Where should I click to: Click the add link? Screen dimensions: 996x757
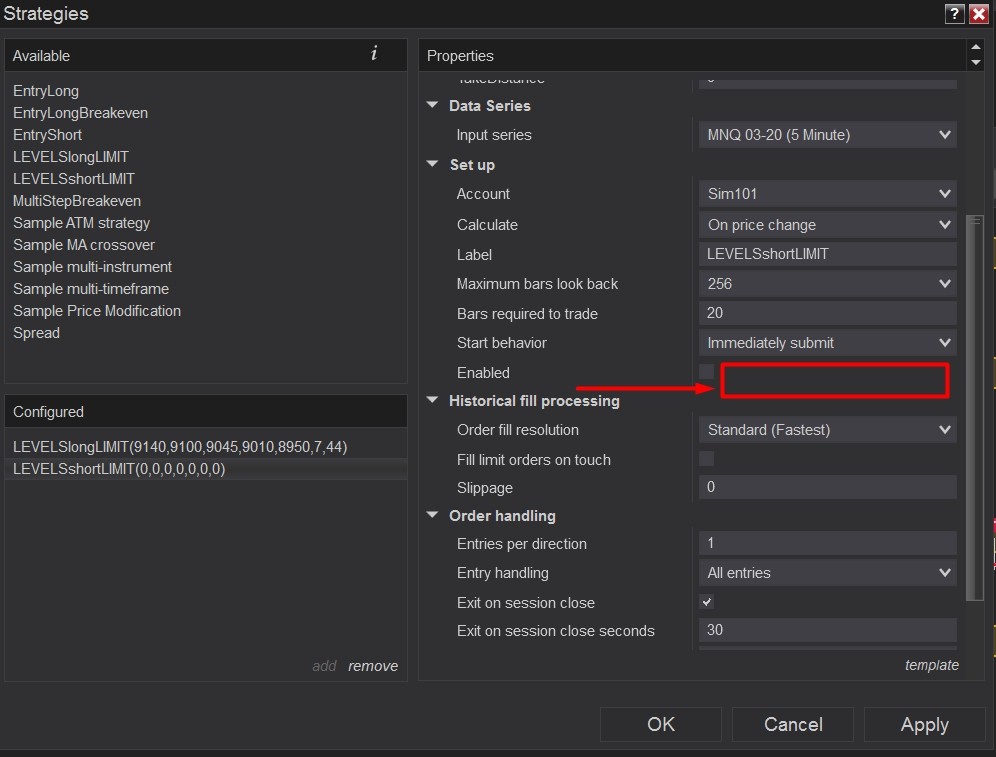324,666
